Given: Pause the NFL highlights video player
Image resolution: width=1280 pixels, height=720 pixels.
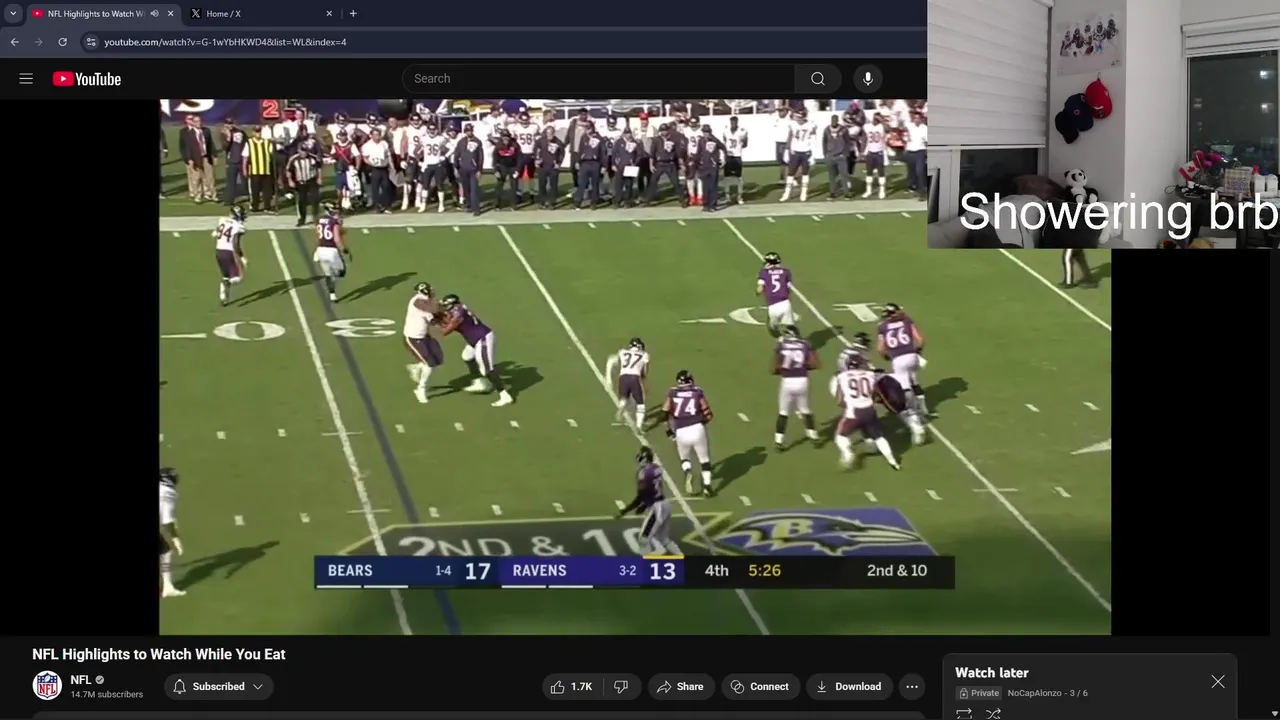Looking at the screenshot, I should click(635, 366).
